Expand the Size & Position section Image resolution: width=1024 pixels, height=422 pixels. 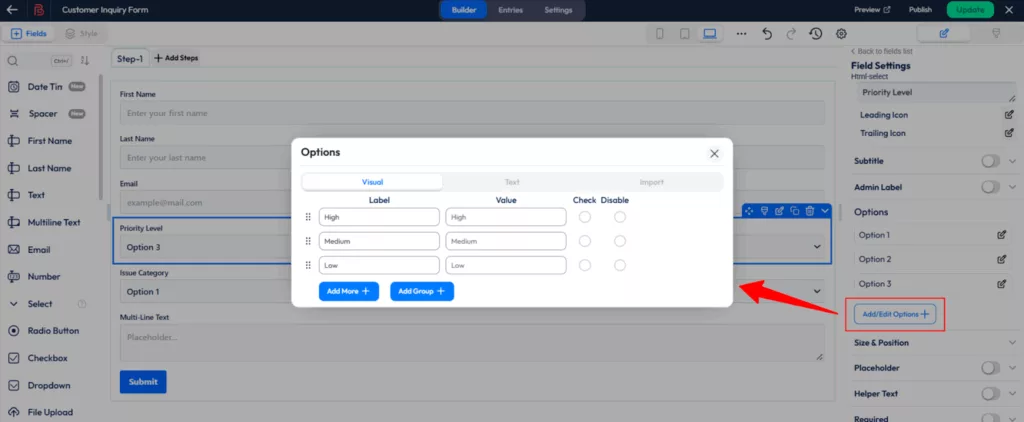click(x=1012, y=343)
